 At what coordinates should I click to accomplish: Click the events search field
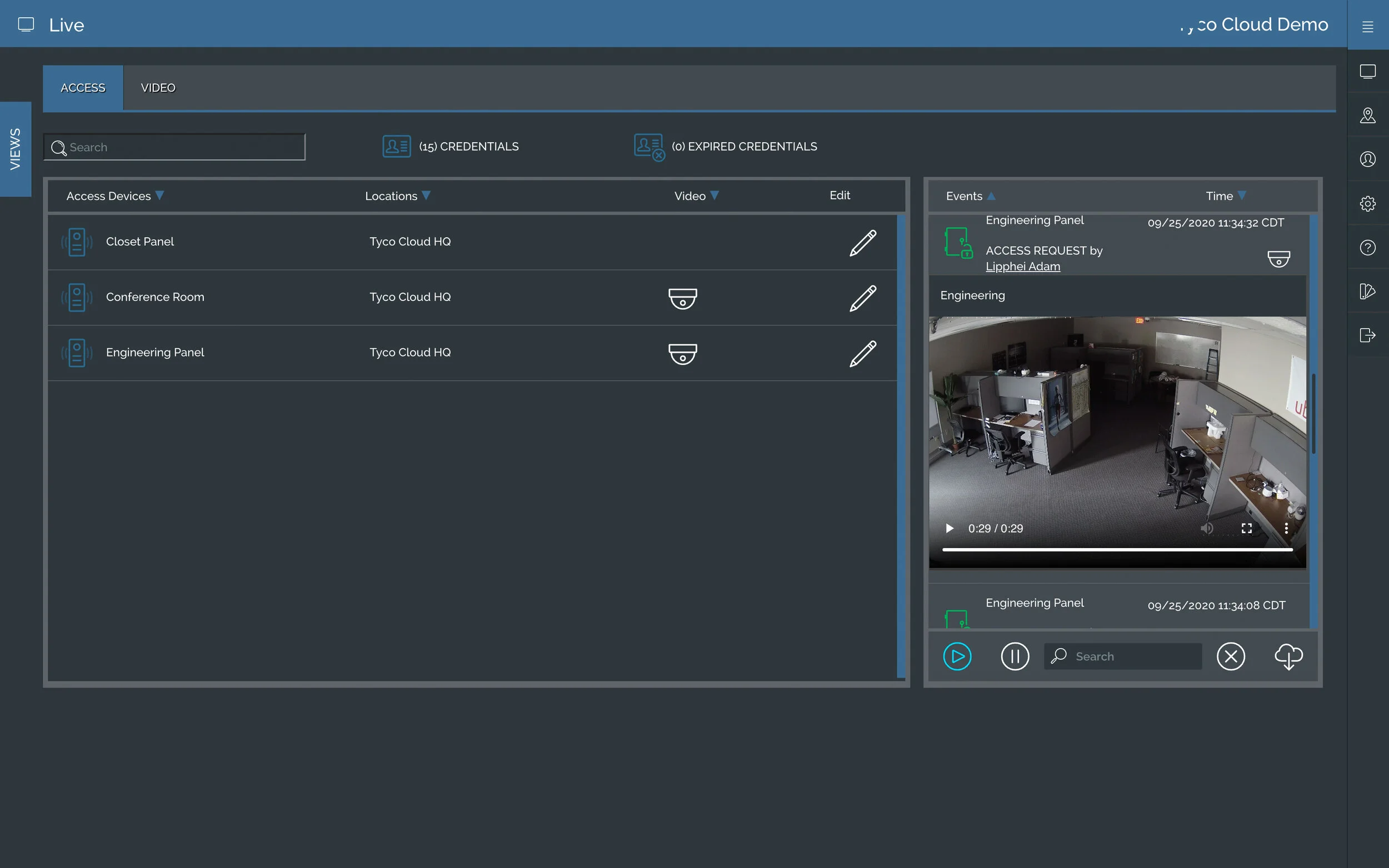pyautogui.click(x=1122, y=656)
